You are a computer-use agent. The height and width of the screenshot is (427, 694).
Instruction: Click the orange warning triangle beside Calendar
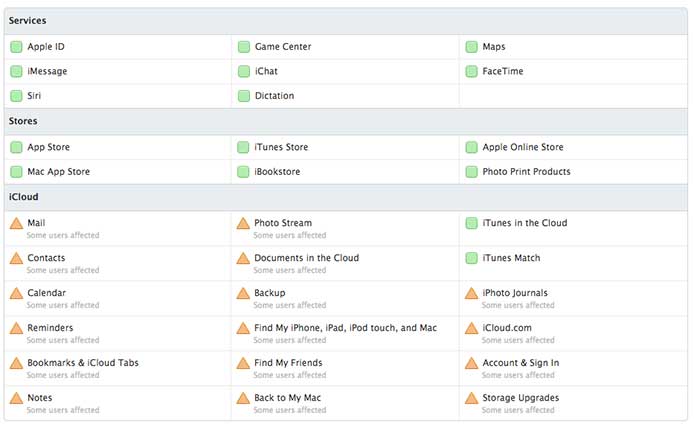16,293
